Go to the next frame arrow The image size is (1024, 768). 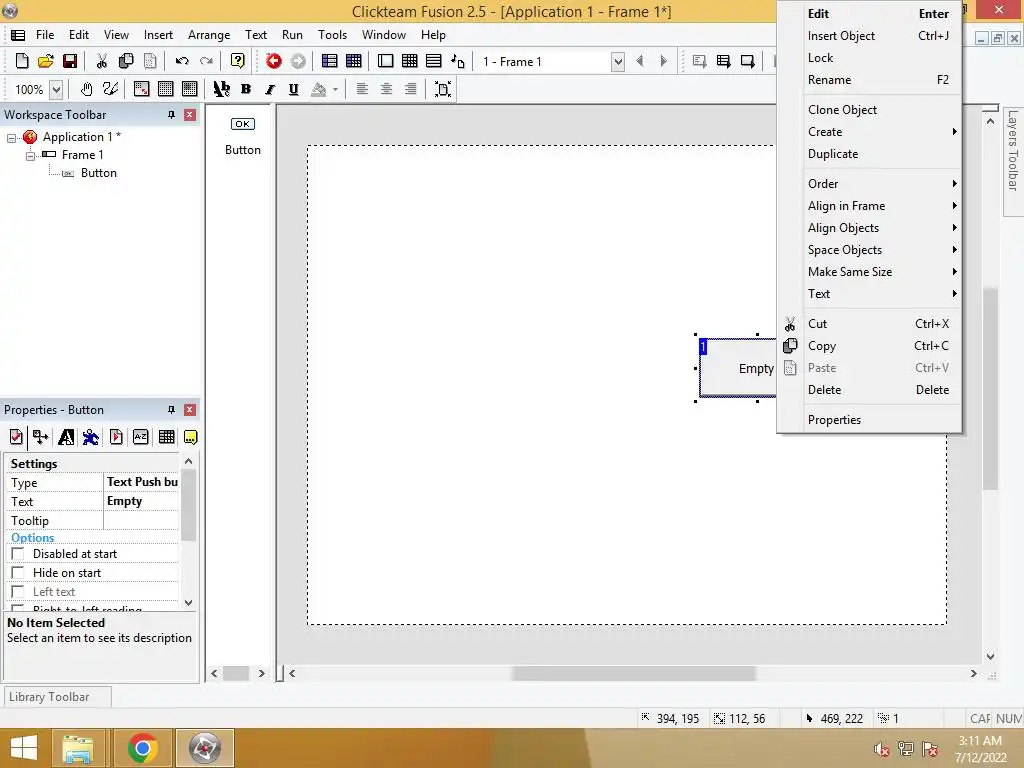(664, 61)
